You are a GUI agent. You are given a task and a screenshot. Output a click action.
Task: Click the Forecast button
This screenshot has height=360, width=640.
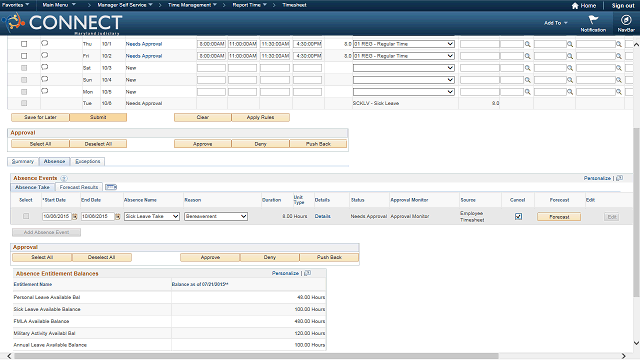pos(559,217)
